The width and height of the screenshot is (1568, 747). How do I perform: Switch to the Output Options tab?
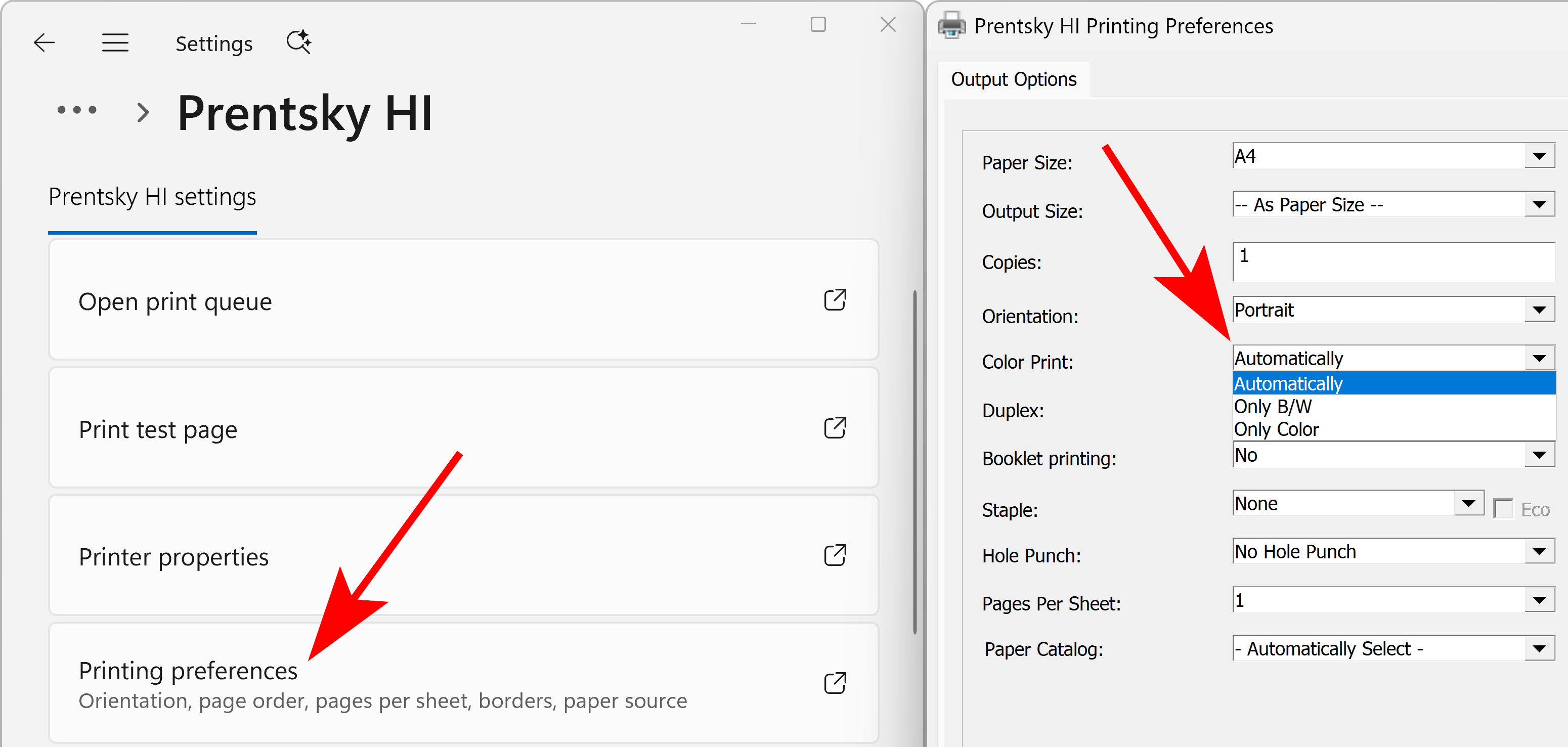click(x=1014, y=79)
